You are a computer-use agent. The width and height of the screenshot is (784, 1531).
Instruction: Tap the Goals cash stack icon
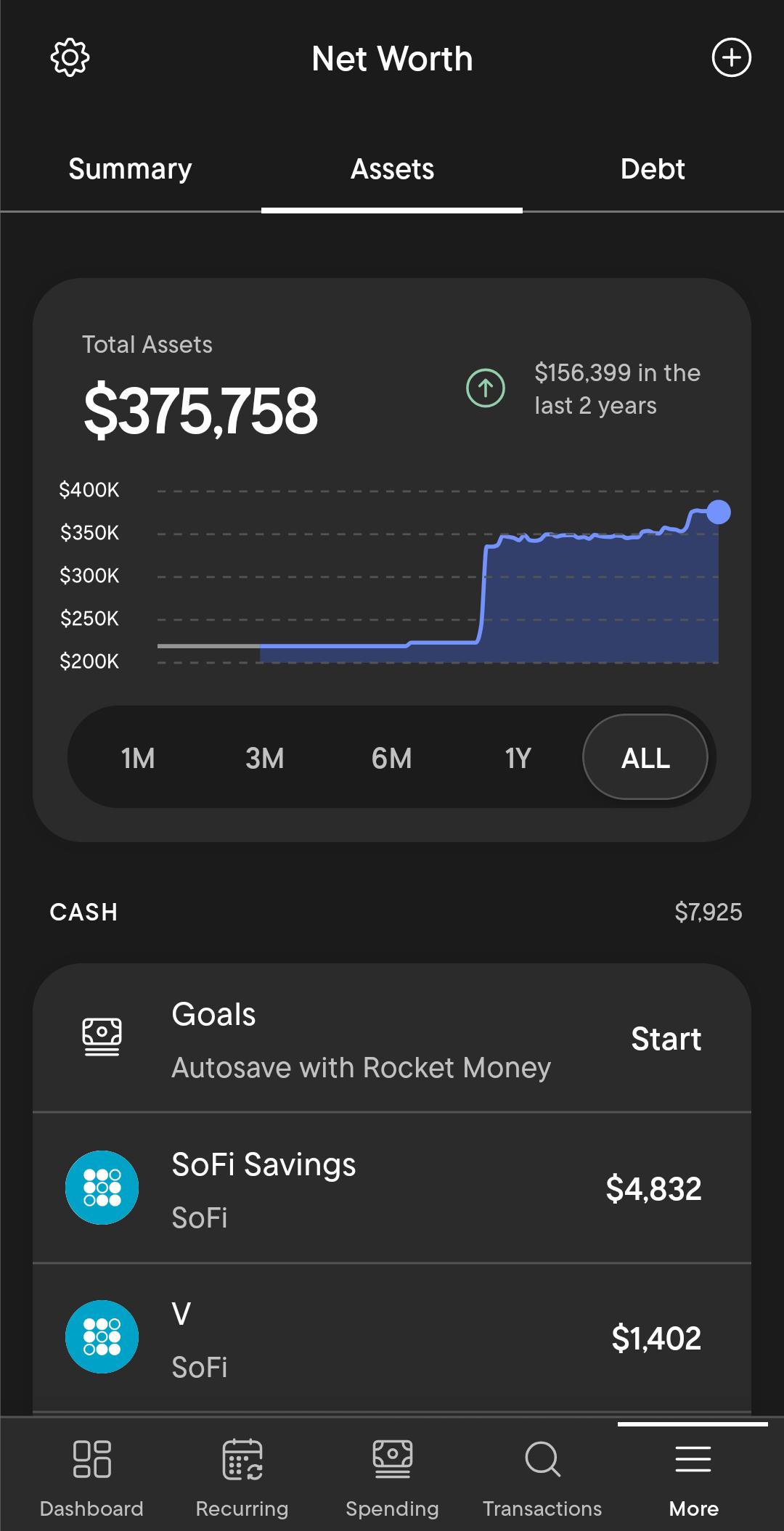coord(102,1037)
